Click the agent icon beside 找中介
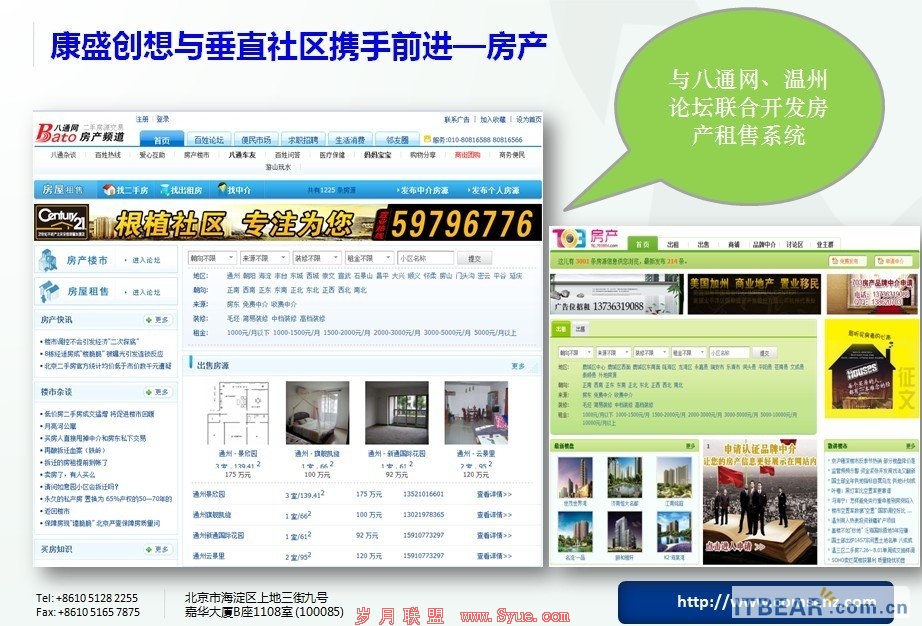922x626 pixels. [222, 189]
